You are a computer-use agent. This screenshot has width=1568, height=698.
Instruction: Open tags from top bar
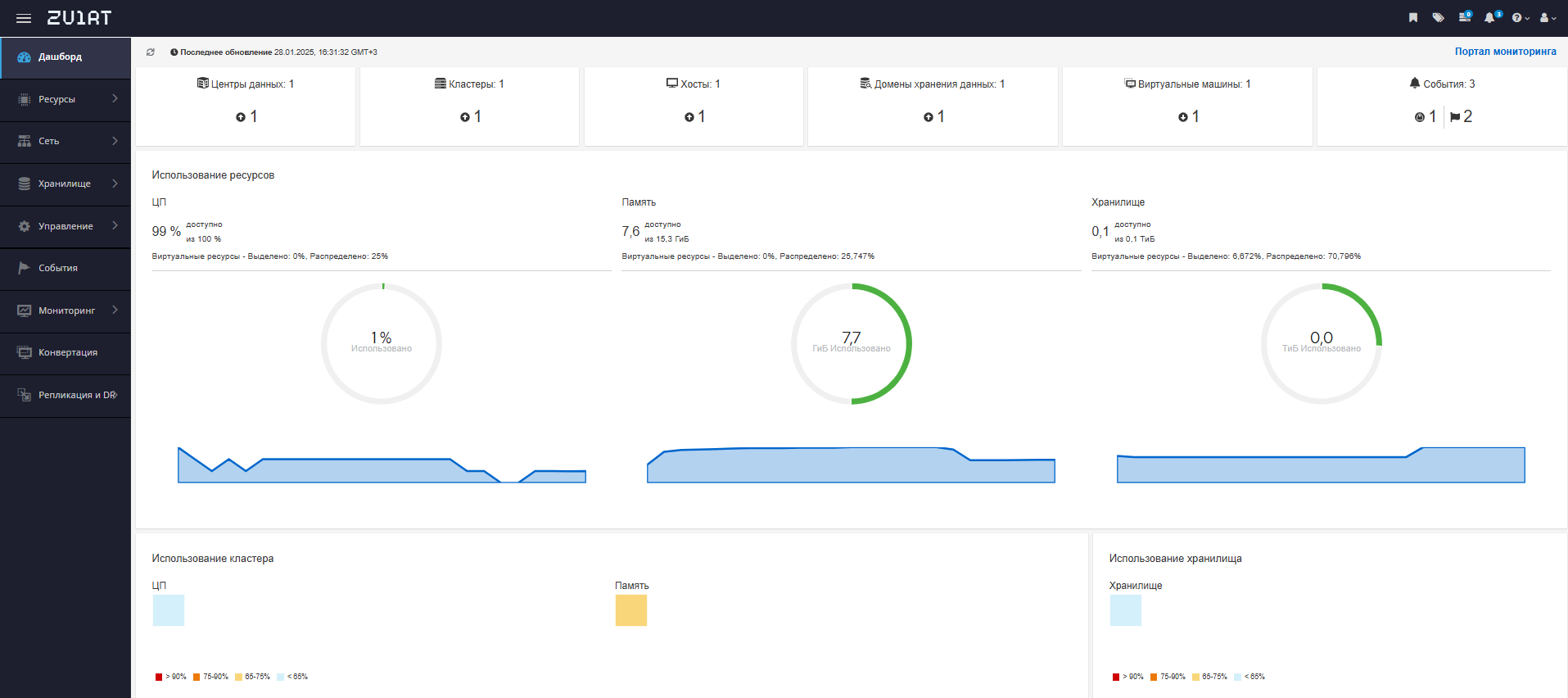pyautogui.click(x=1438, y=17)
